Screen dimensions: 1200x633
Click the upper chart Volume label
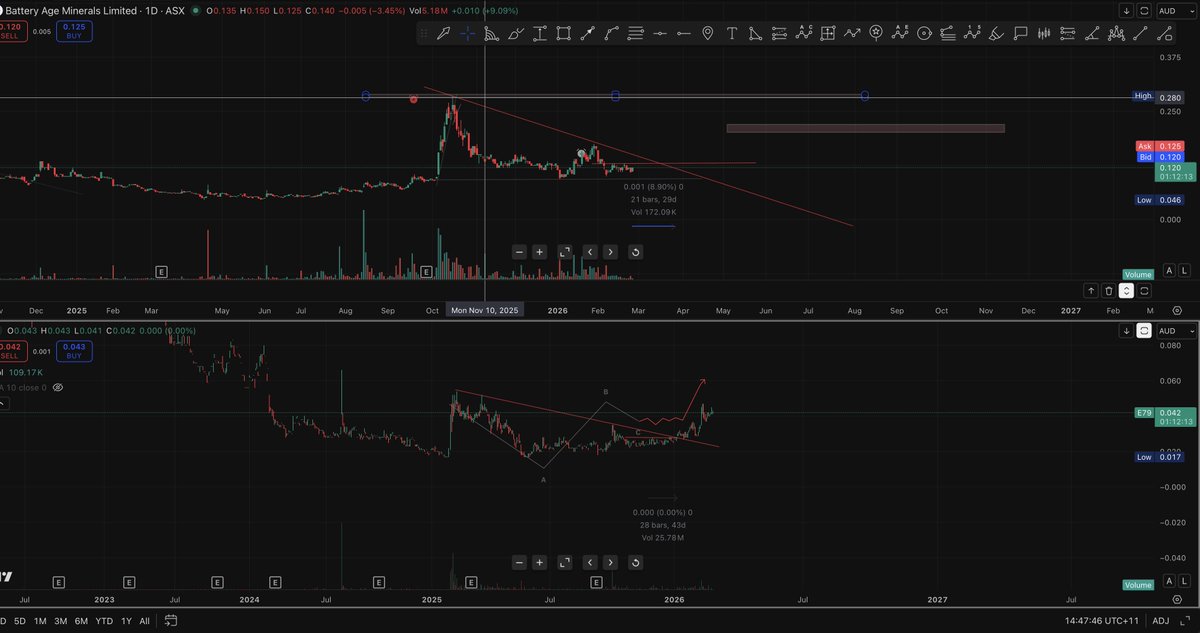pyautogui.click(x=1138, y=274)
